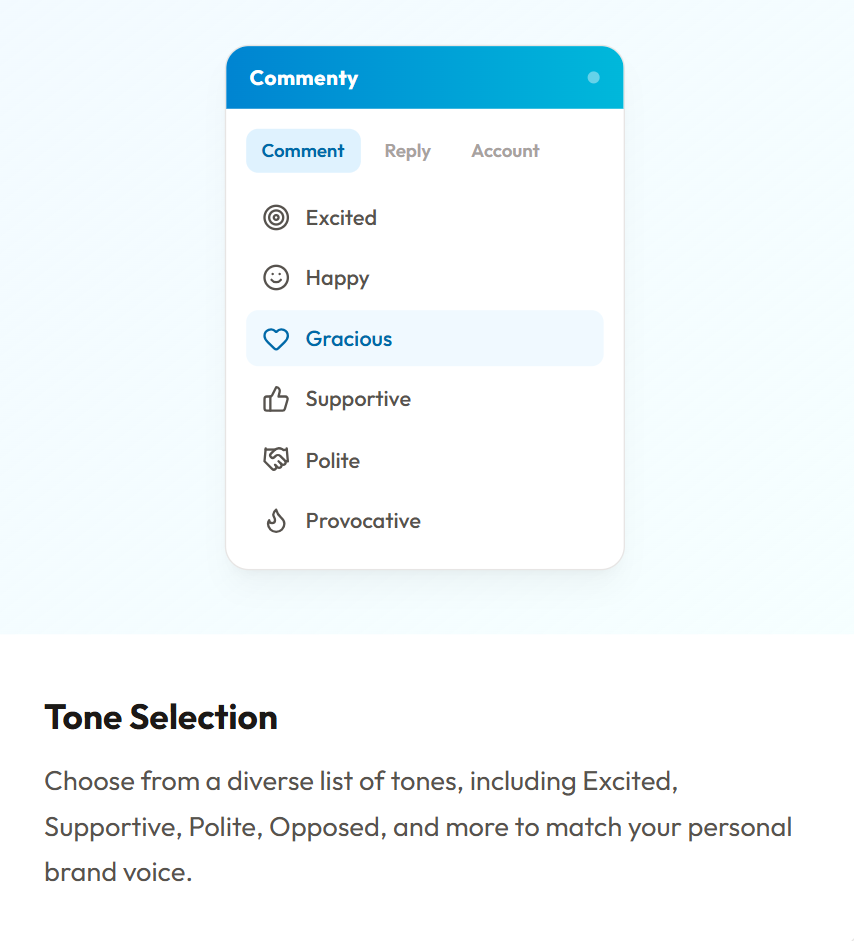Click the Tone Selection heading
The image size is (854, 941).
pos(160,717)
